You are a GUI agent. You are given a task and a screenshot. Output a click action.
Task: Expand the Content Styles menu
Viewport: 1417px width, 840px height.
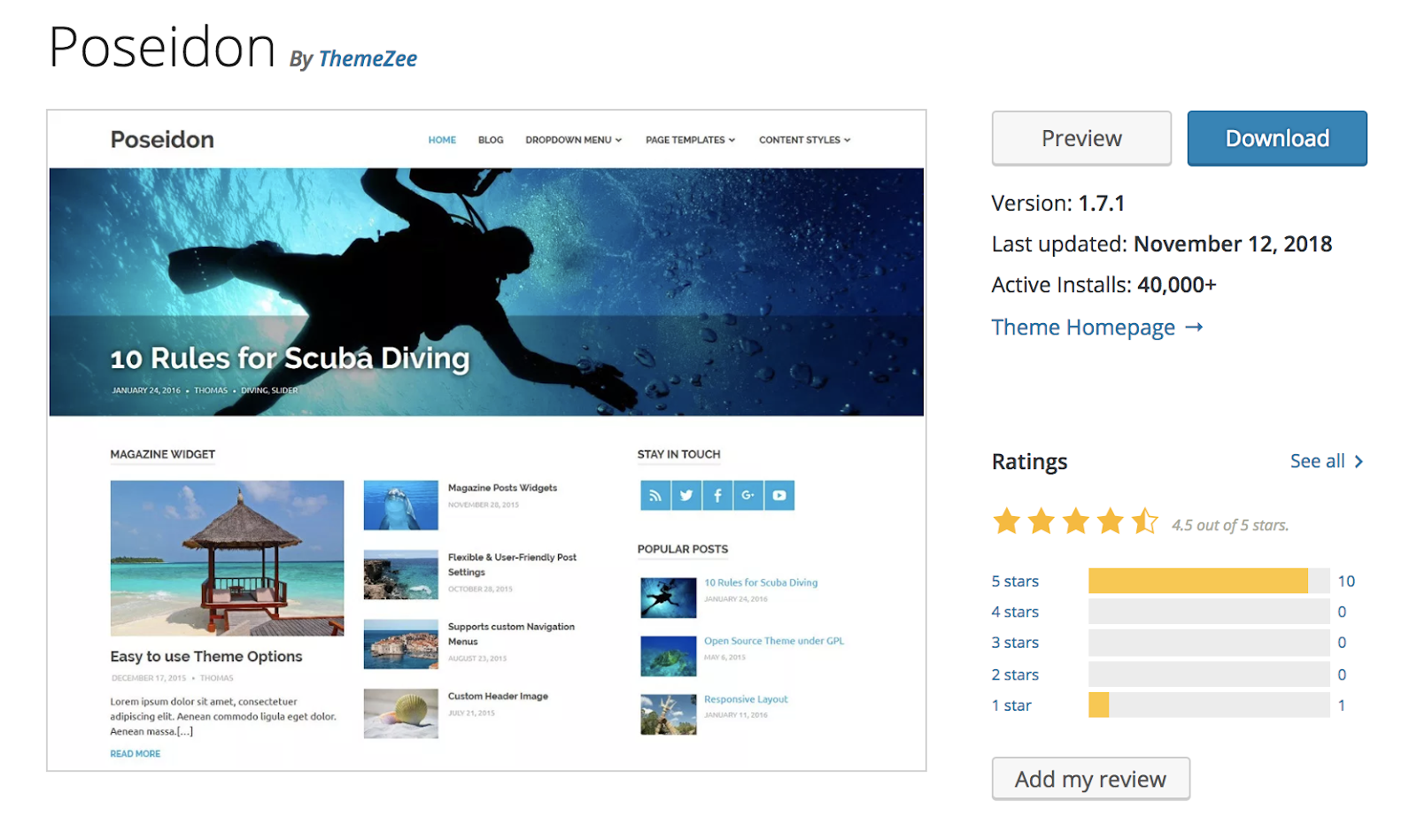coord(805,140)
